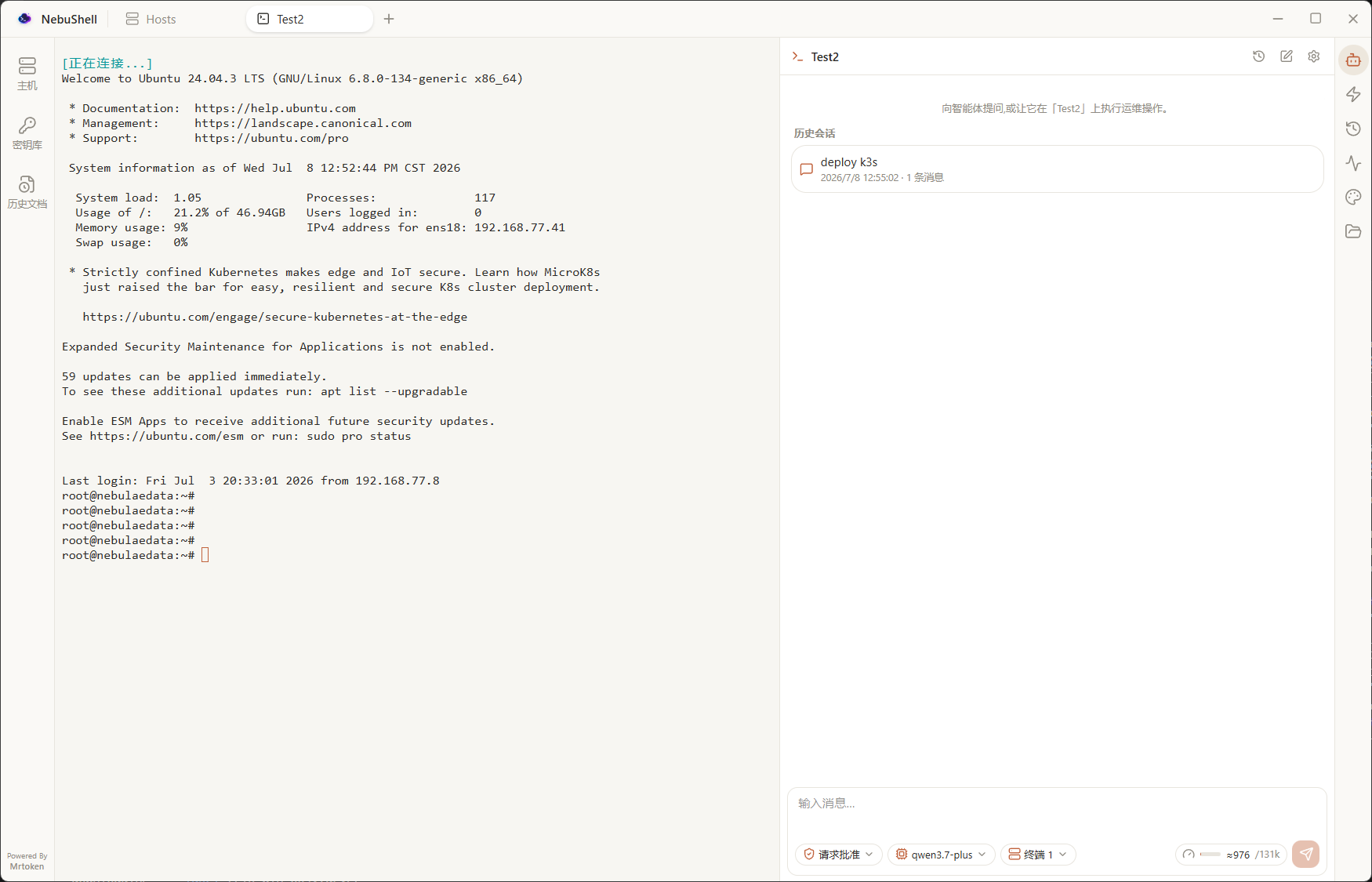The width and height of the screenshot is (1372, 882).
Task: Click the 历史会话 heading
Action: pos(815,133)
